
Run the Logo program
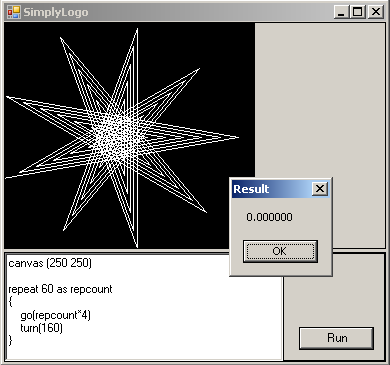336,338
